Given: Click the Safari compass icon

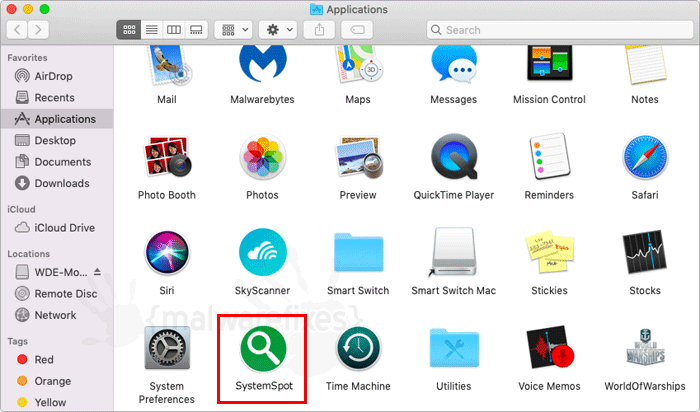Looking at the screenshot, I should (x=645, y=157).
